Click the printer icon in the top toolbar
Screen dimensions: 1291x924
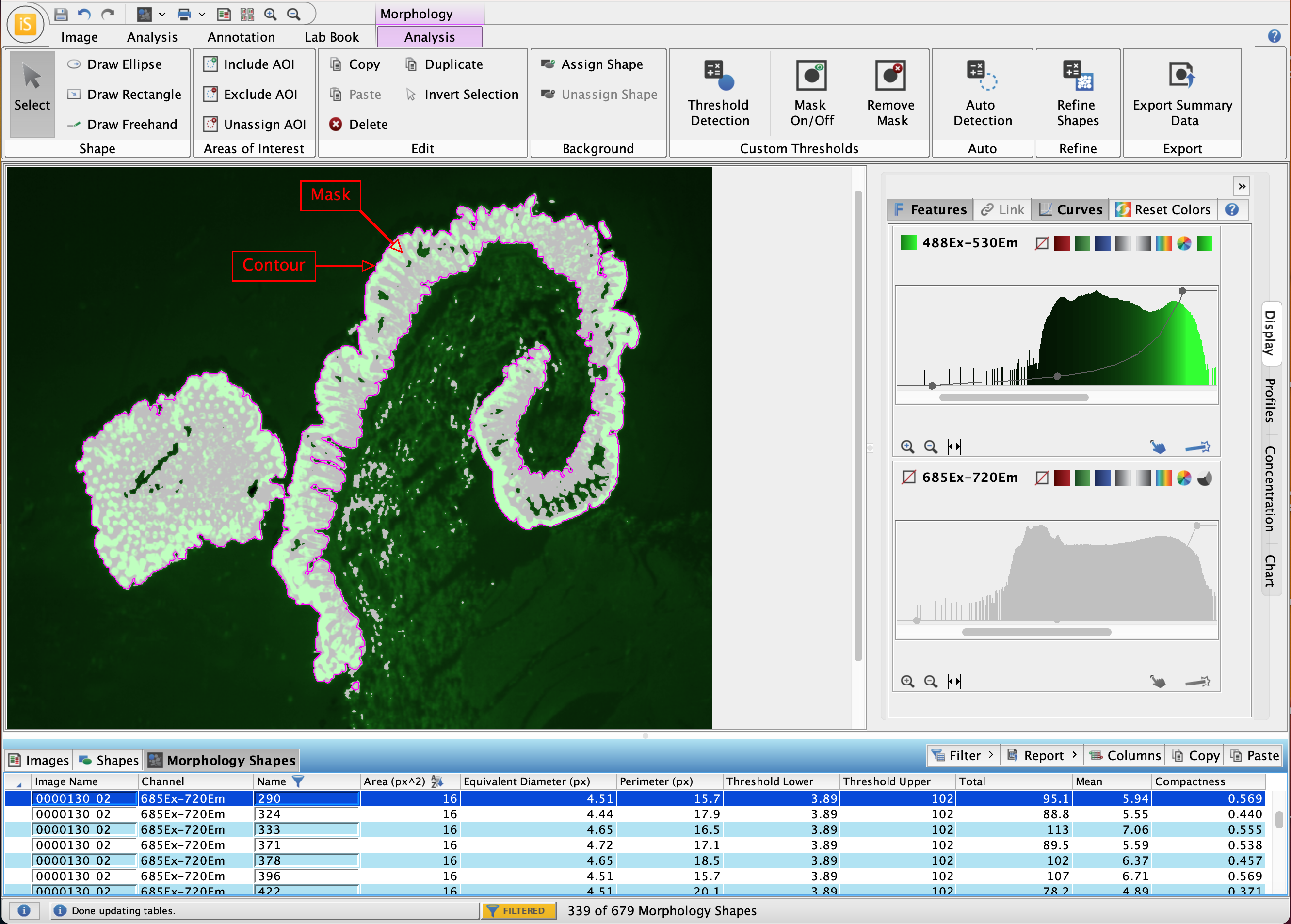tap(184, 14)
